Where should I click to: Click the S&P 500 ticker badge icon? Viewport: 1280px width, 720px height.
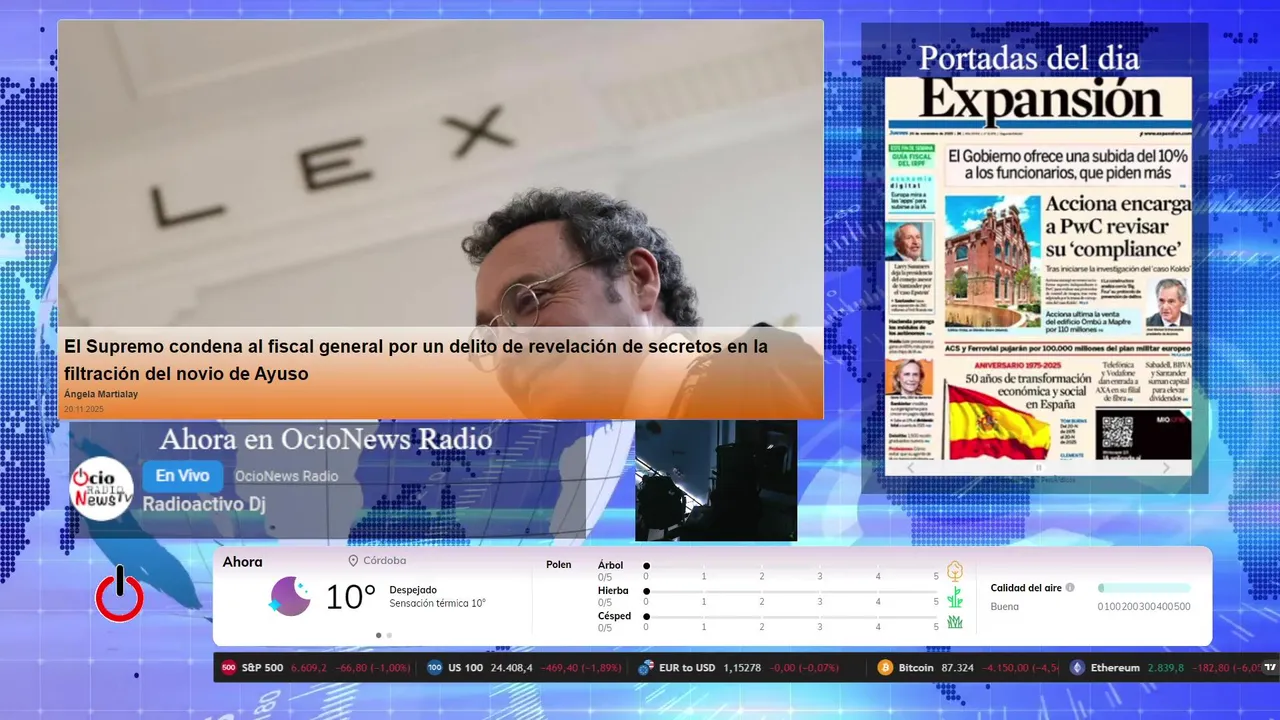point(228,667)
